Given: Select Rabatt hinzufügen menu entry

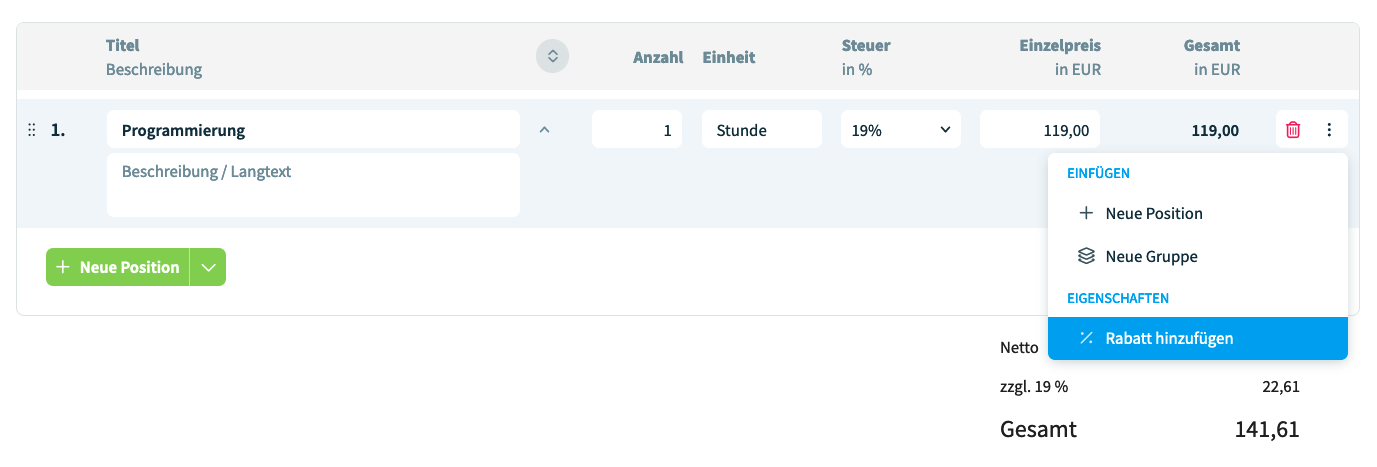Looking at the screenshot, I should 1198,338.
